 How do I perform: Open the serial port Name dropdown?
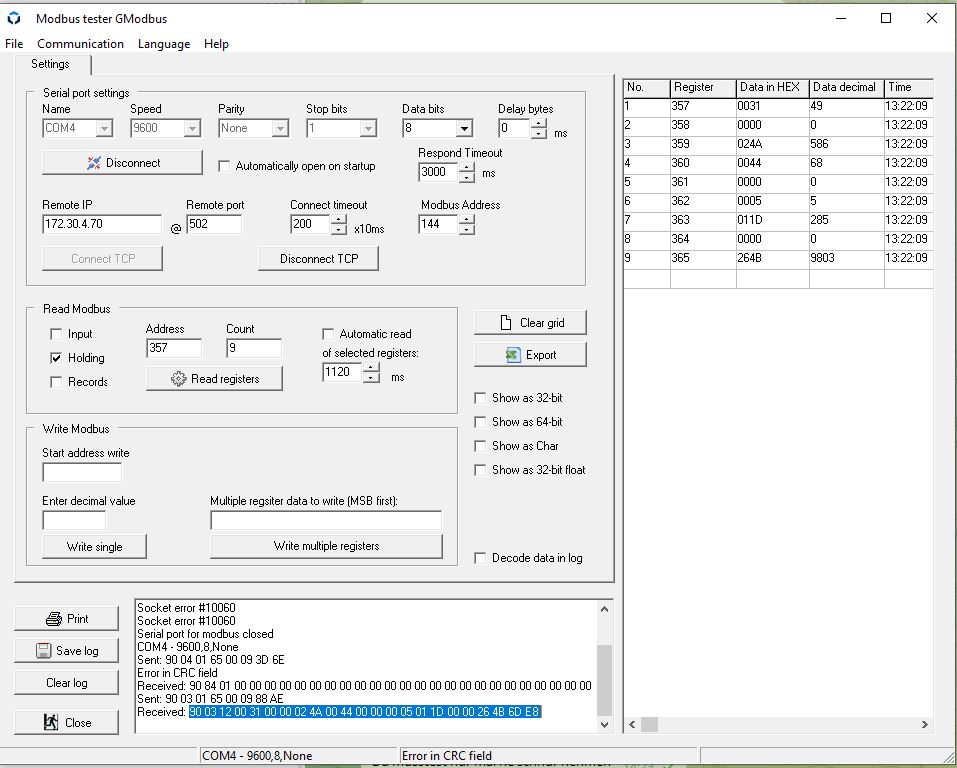[104, 128]
